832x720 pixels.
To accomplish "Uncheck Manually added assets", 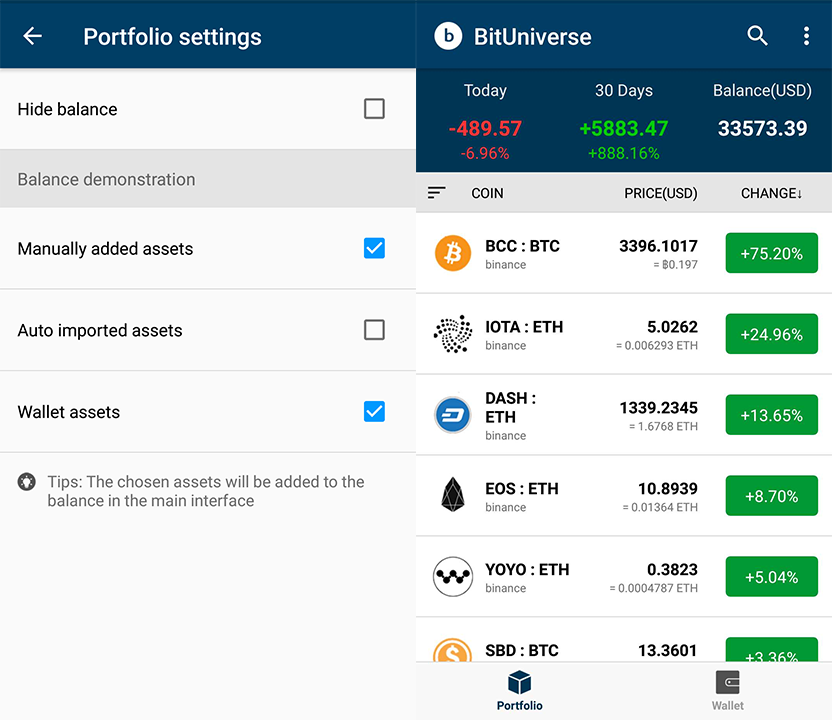I will [374, 248].
